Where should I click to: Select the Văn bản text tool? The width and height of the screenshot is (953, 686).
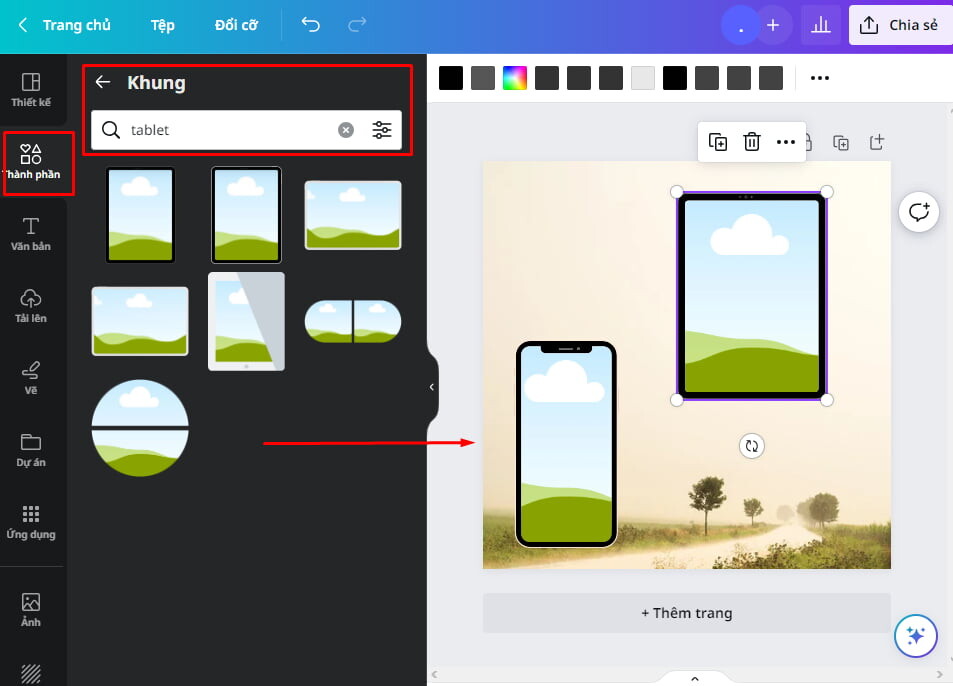(31, 234)
